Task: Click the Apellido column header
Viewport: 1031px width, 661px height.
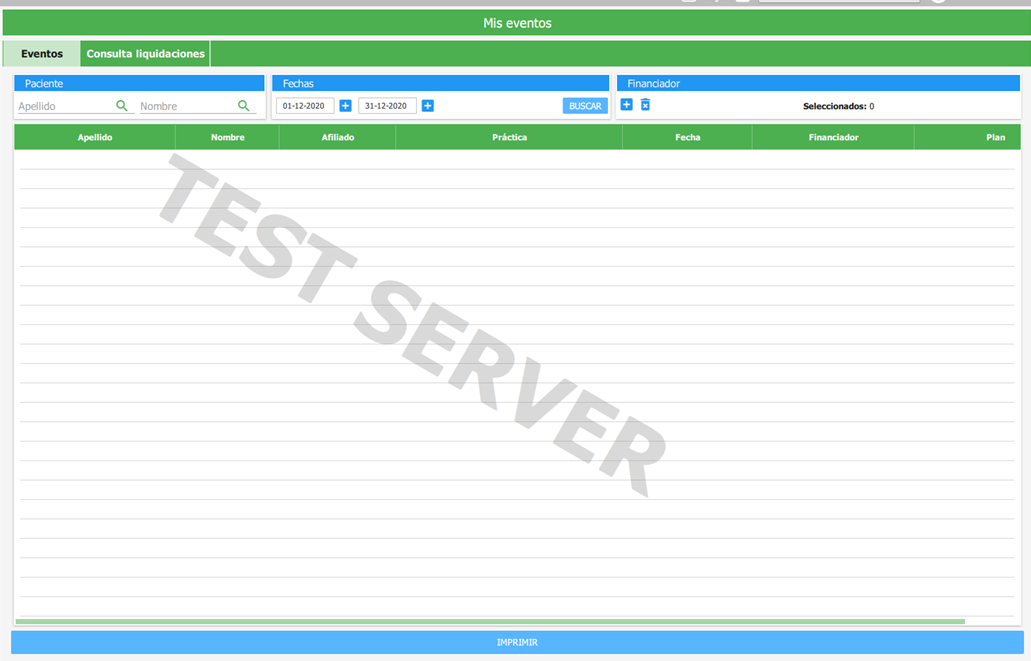Action: 95,137
